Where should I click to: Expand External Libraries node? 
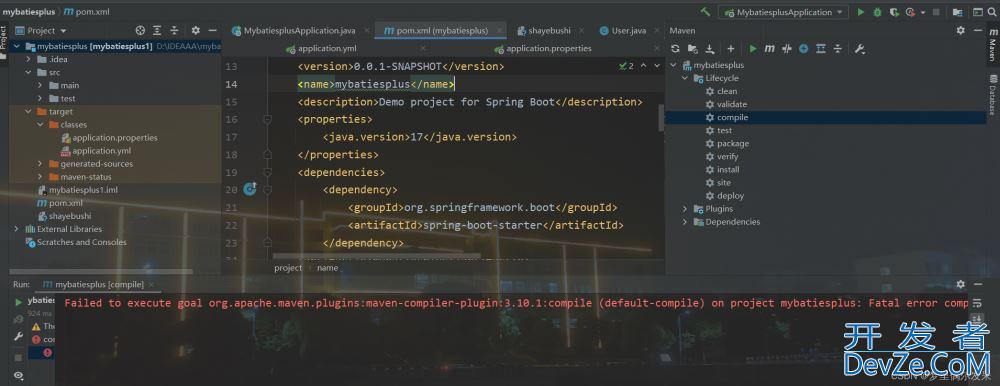tap(17, 229)
